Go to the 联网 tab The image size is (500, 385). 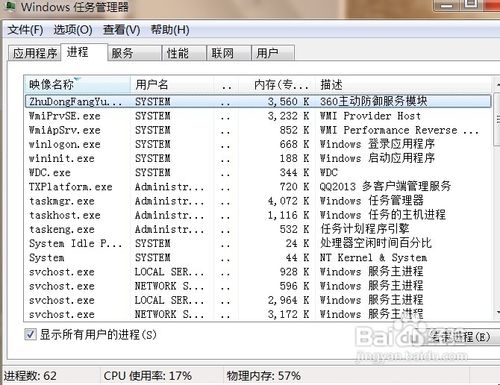tap(229, 53)
